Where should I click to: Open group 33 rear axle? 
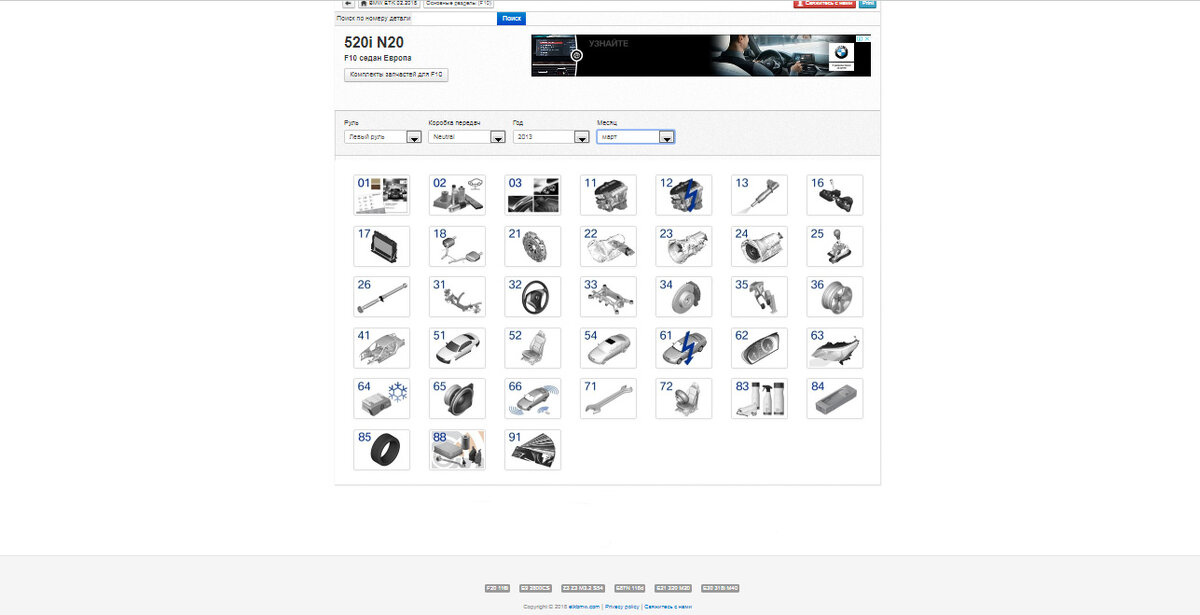pyautogui.click(x=608, y=297)
